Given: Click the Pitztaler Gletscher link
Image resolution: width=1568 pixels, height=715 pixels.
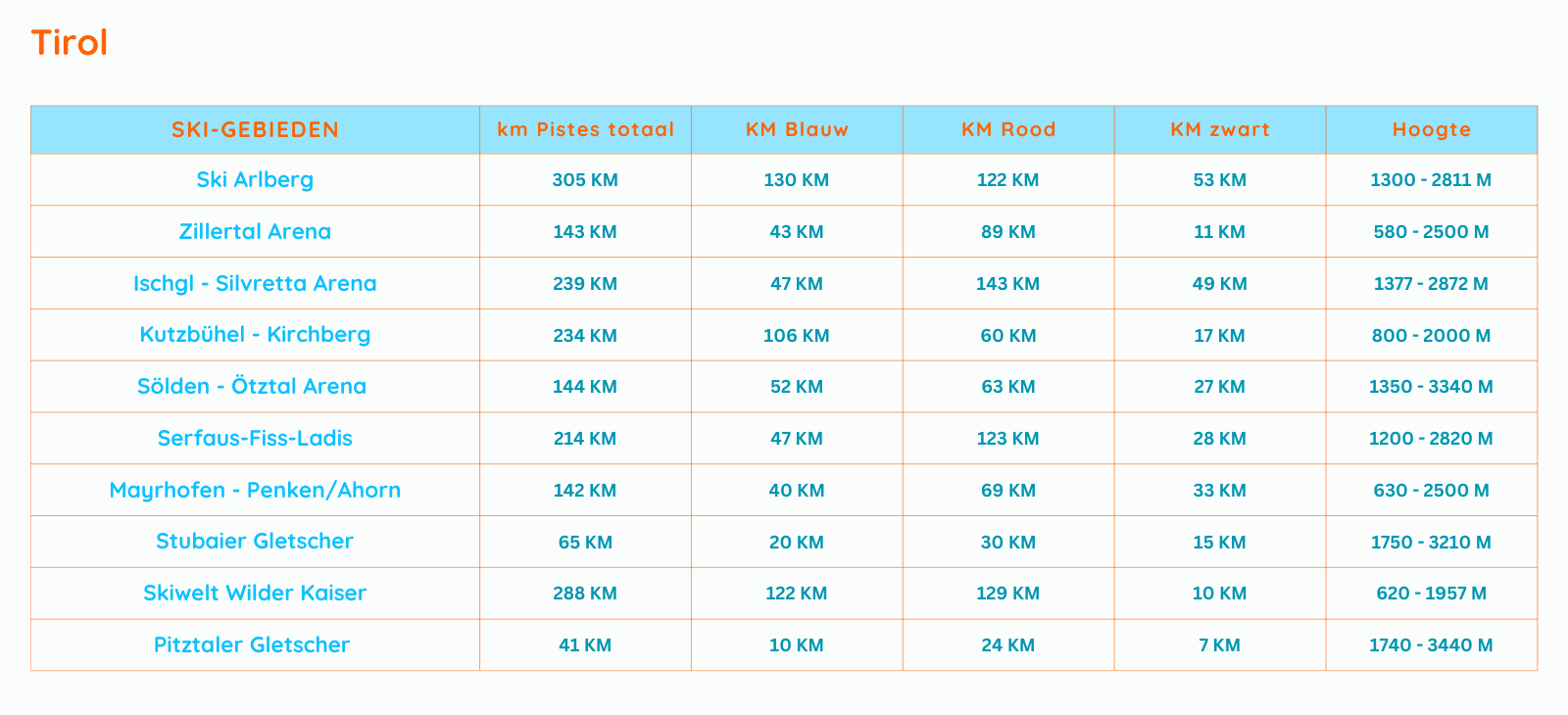Looking at the screenshot, I should tap(252, 645).
